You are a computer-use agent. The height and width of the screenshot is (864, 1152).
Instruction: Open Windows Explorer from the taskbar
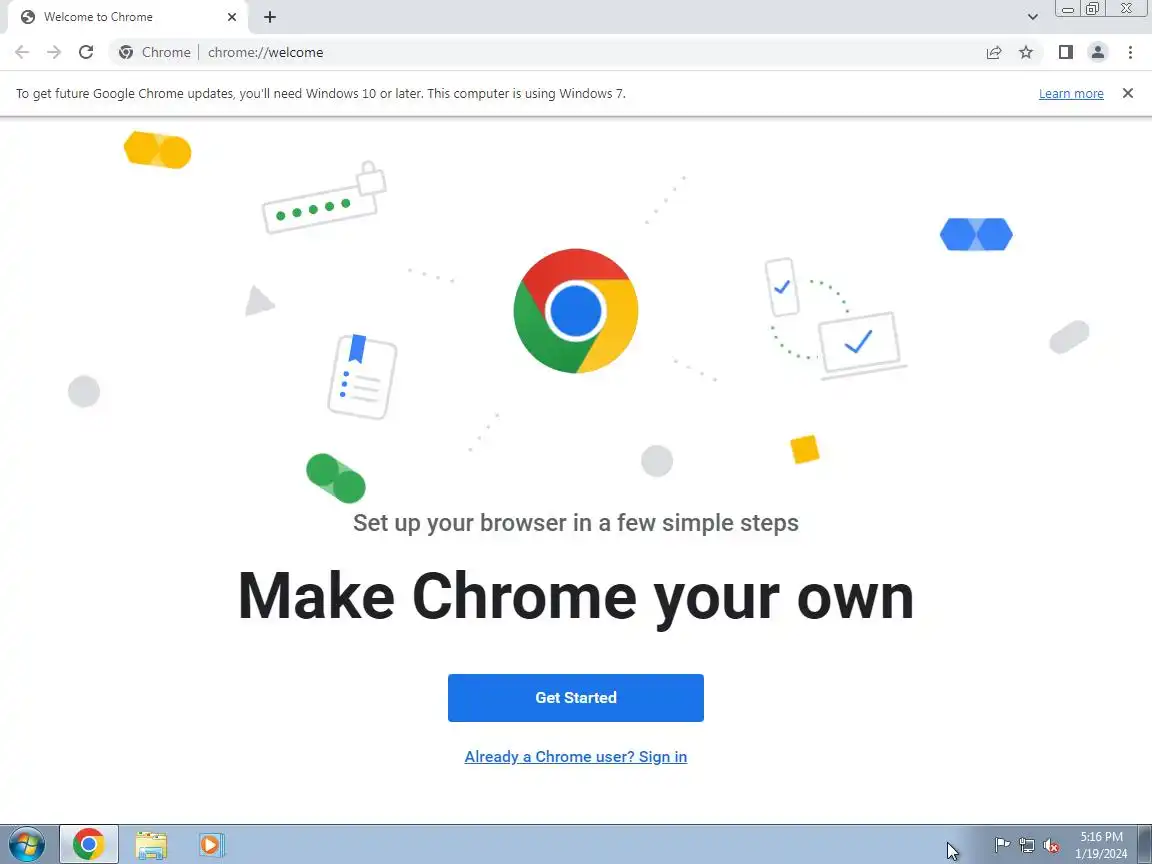[151, 845]
